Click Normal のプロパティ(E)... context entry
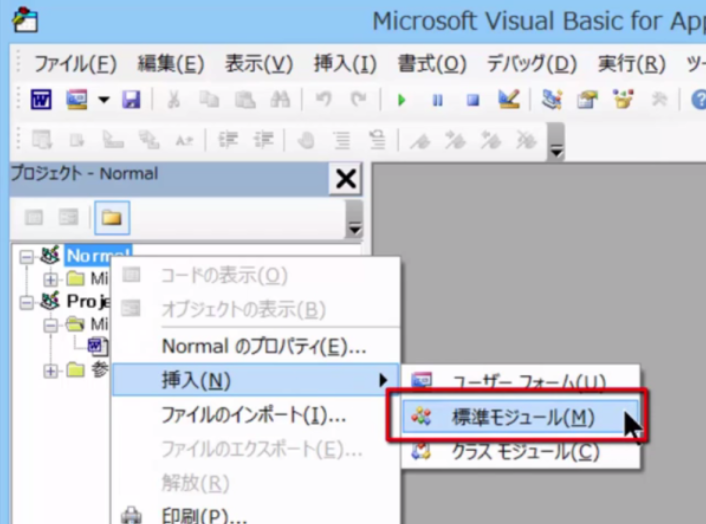 [x=263, y=346]
